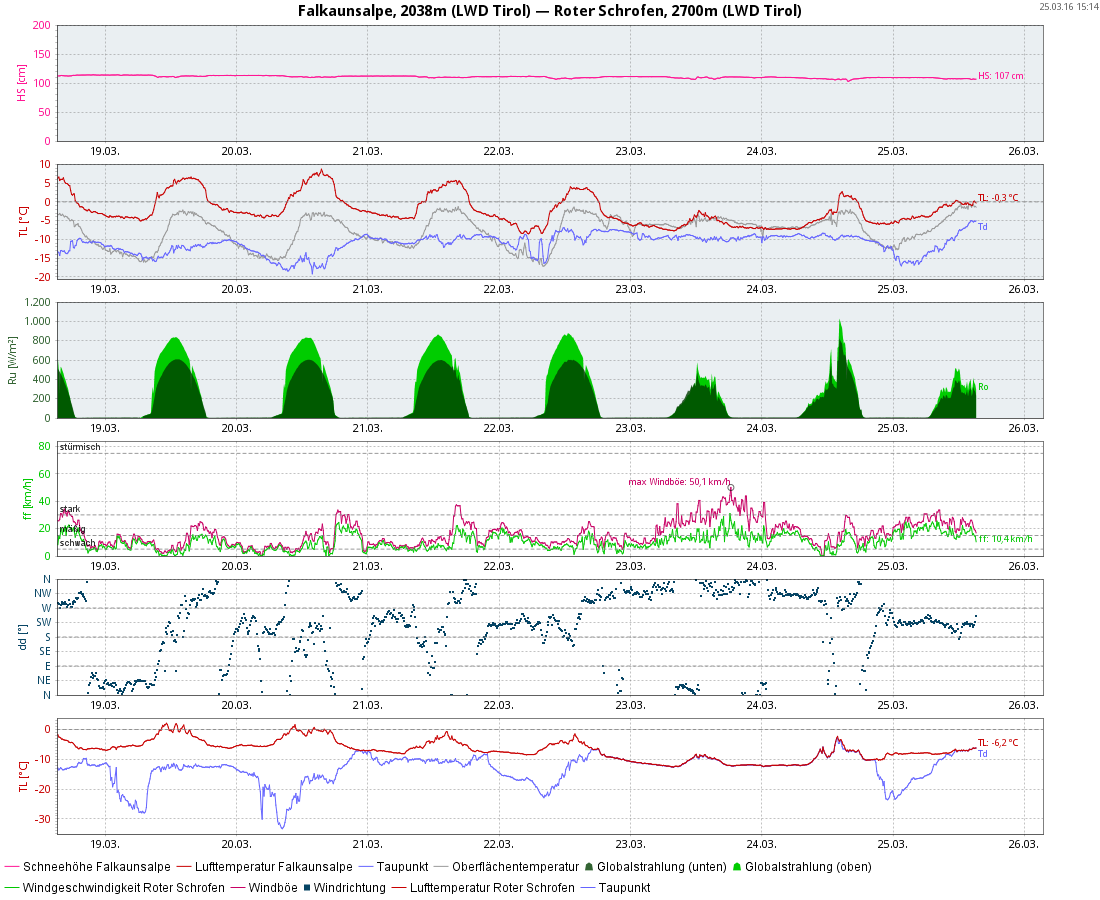Click the stark wind threshold label
The width and height of the screenshot is (1100, 900).
pos(69,509)
